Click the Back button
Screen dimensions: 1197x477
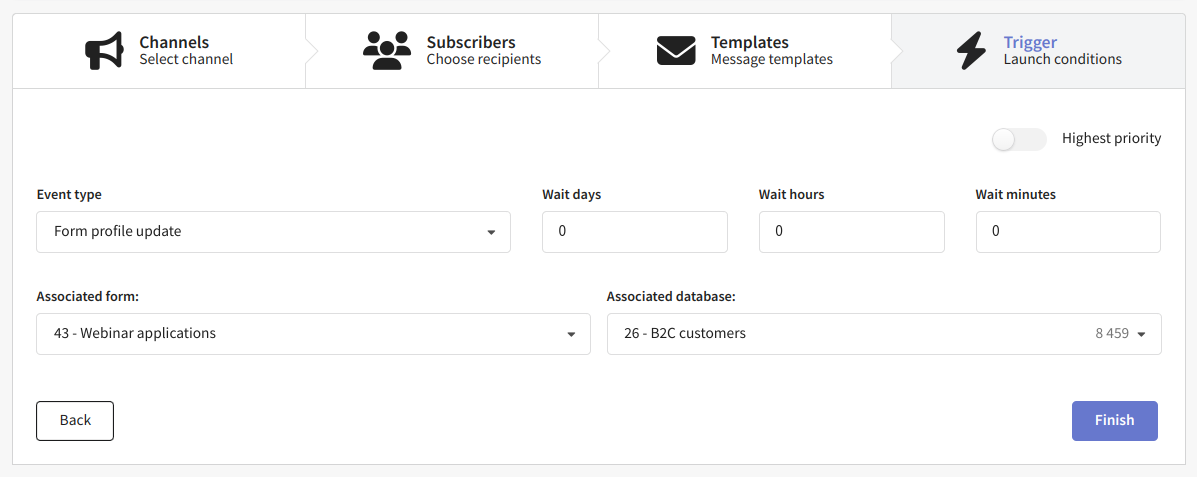click(75, 421)
